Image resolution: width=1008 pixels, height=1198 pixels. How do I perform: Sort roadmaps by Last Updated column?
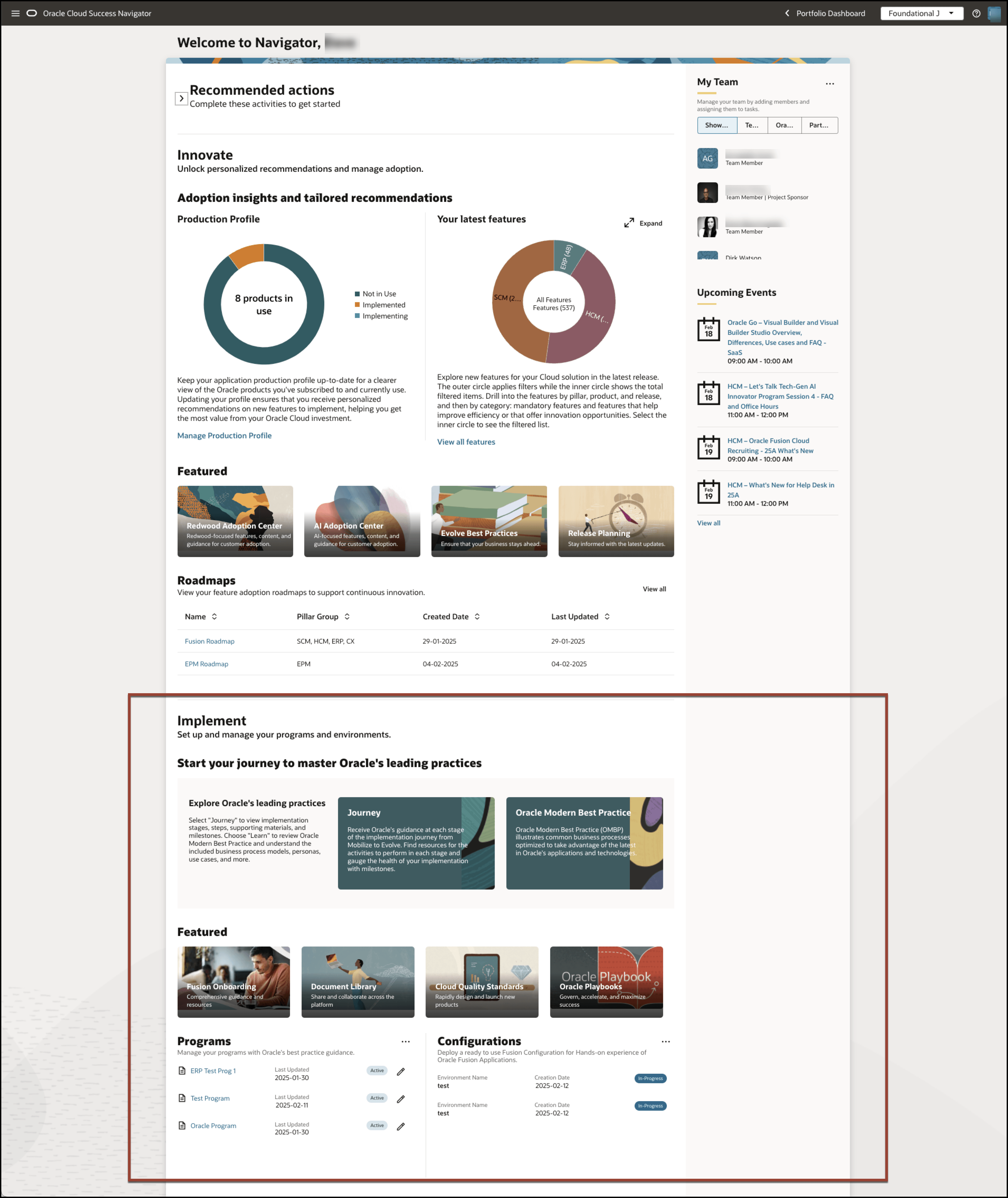click(x=607, y=616)
